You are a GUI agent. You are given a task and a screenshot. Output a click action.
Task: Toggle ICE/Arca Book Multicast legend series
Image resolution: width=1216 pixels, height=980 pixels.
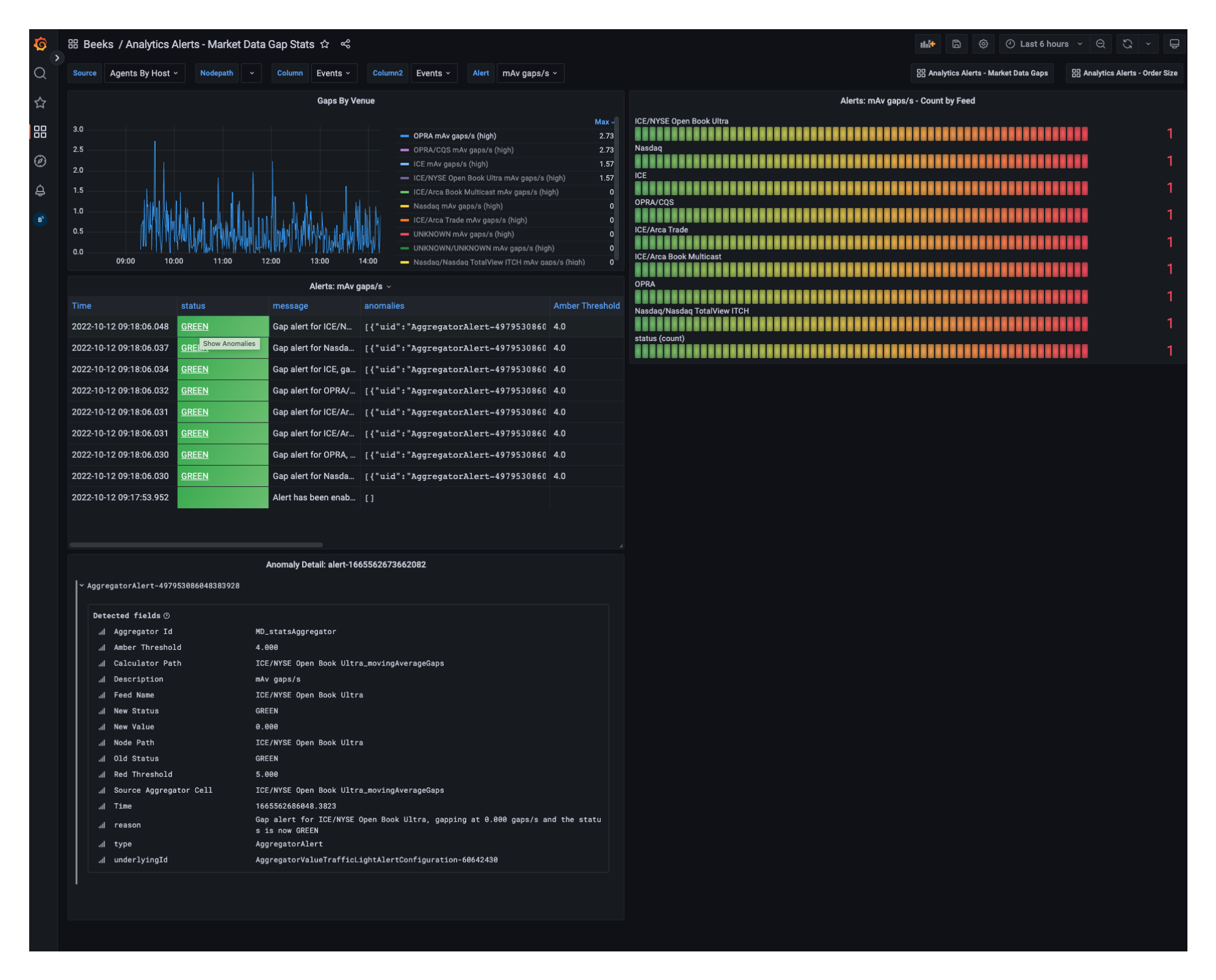coord(486,192)
